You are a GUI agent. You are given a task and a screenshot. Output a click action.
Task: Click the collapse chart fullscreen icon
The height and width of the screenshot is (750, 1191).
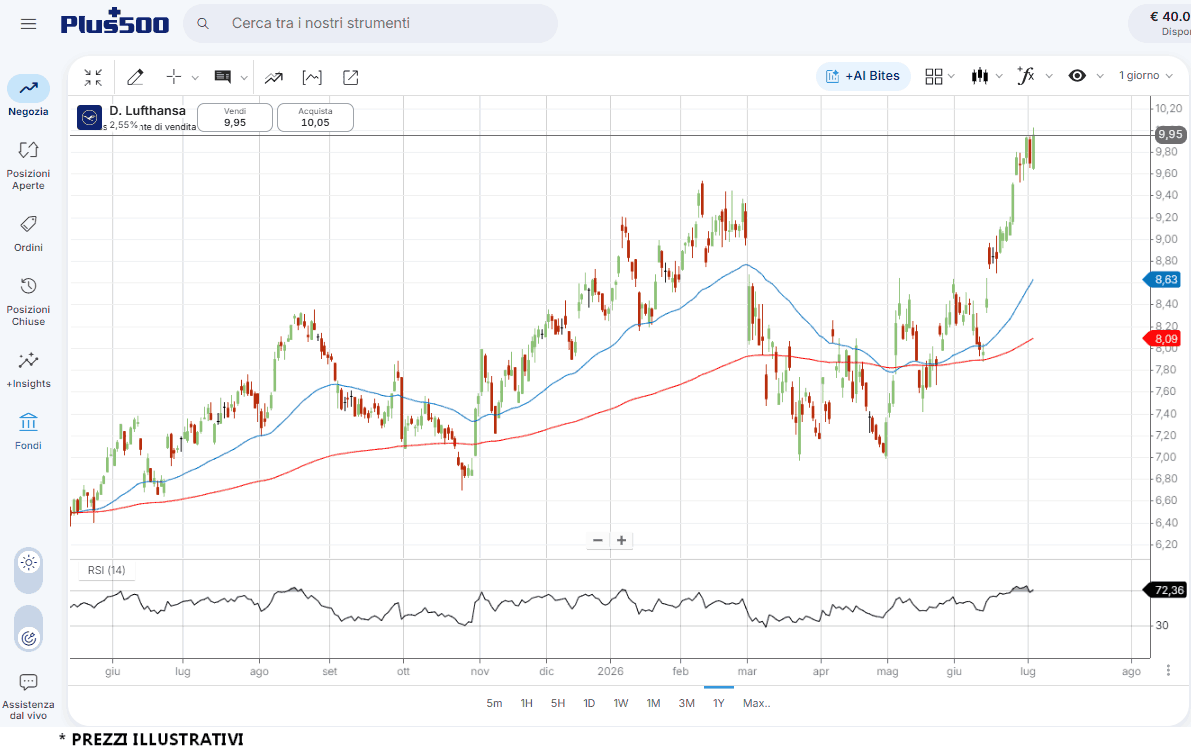click(x=93, y=77)
